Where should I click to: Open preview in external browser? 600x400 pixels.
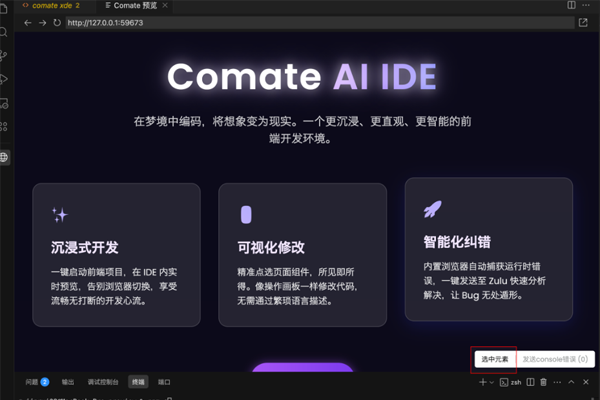[583, 23]
